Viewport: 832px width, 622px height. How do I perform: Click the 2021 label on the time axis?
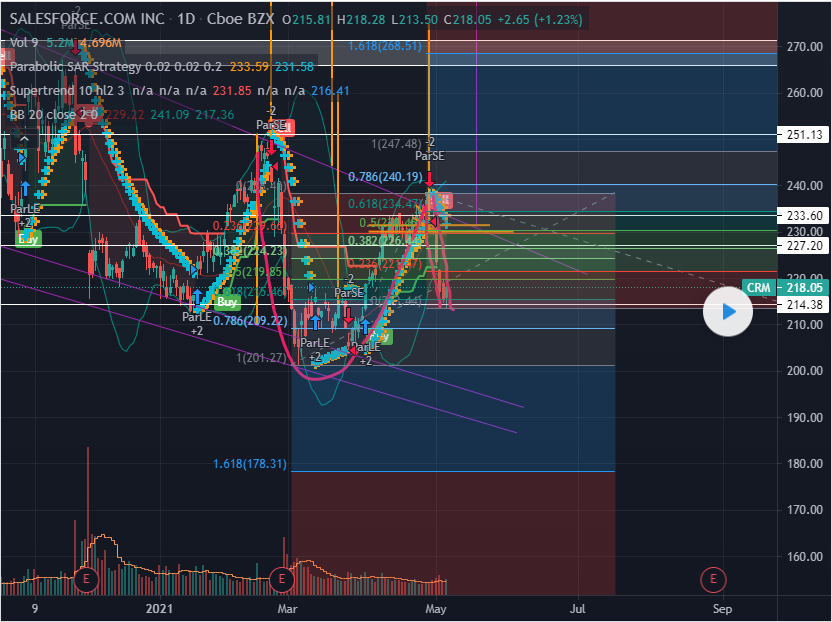159,608
